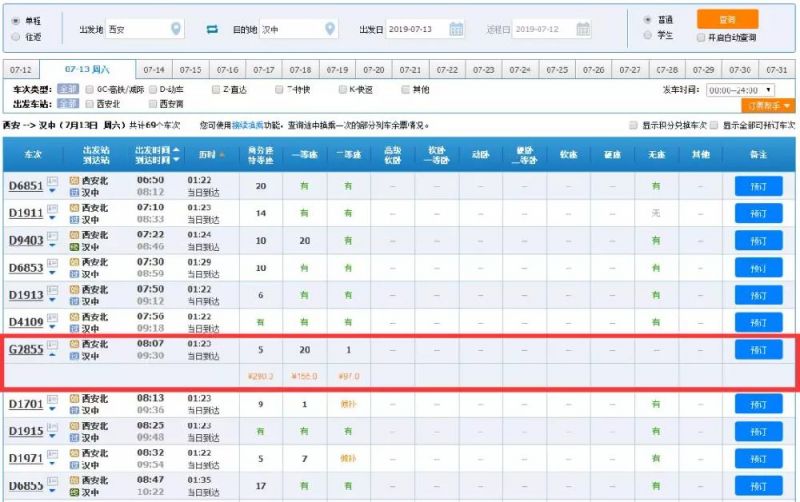Image resolution: width=800 pixels, height=502 pixels.
Task: Click the swap departure and destination icon
Action: pyautogui.click(x=212, y=30)
